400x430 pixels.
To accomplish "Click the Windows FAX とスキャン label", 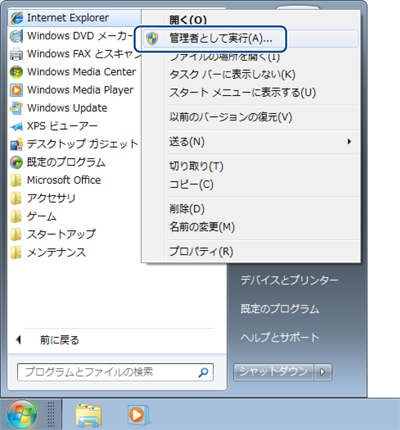I will (x=84, y=54).
